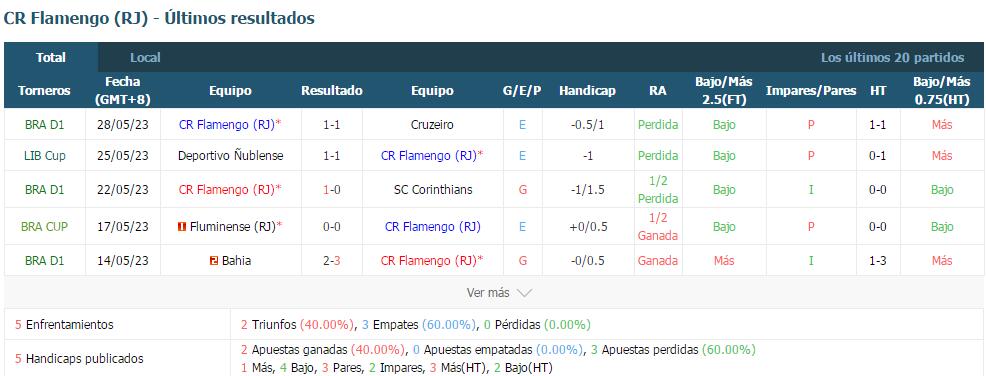986x376 pixels.
Task: Click the red card icon beside Bahia
Action: tap(214, 260)
